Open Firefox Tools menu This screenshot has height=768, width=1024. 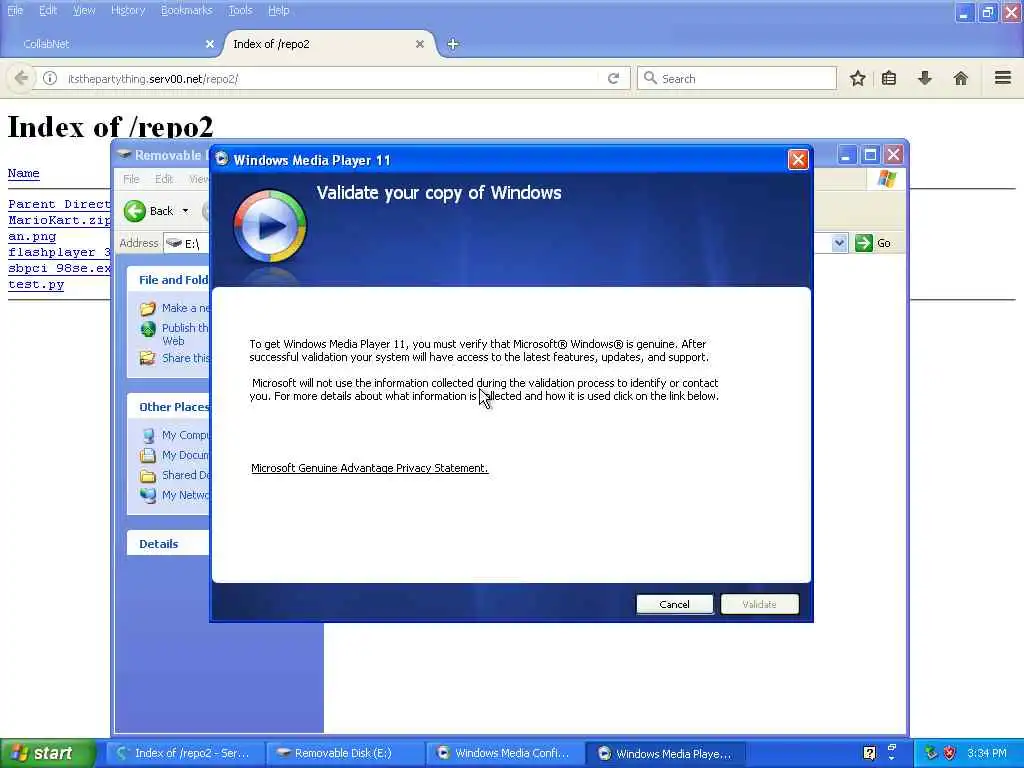pyautogui.click(x=240, y=10)
